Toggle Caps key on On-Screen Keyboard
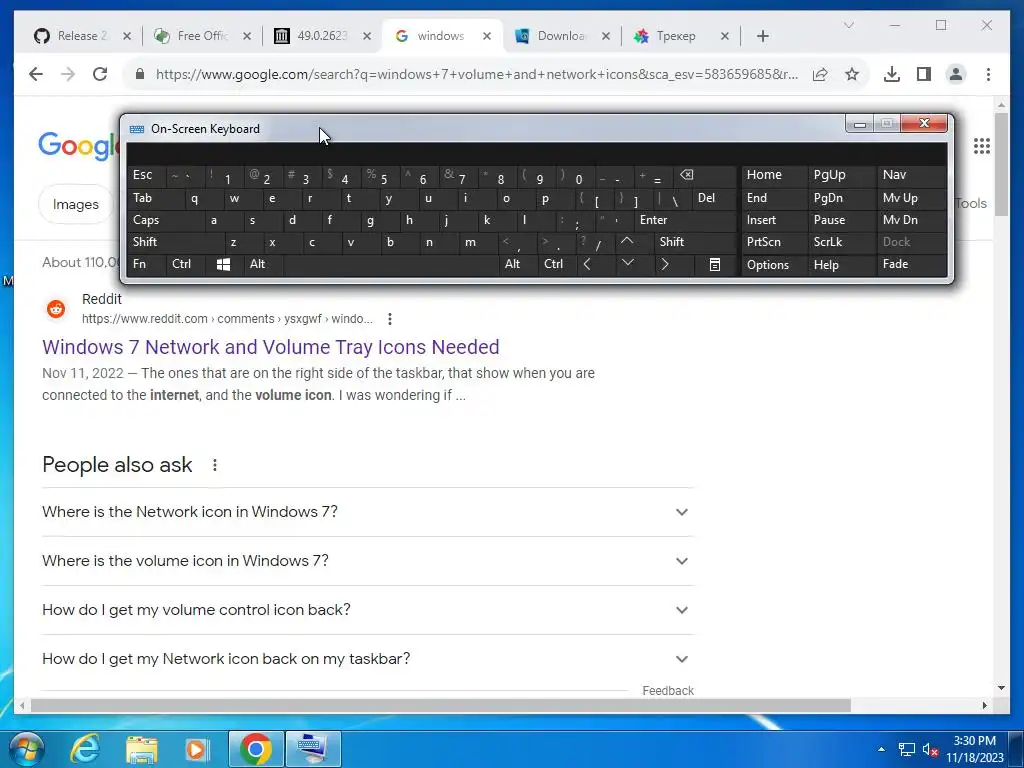Screen dimensions: 1024x768 point(166,220)
